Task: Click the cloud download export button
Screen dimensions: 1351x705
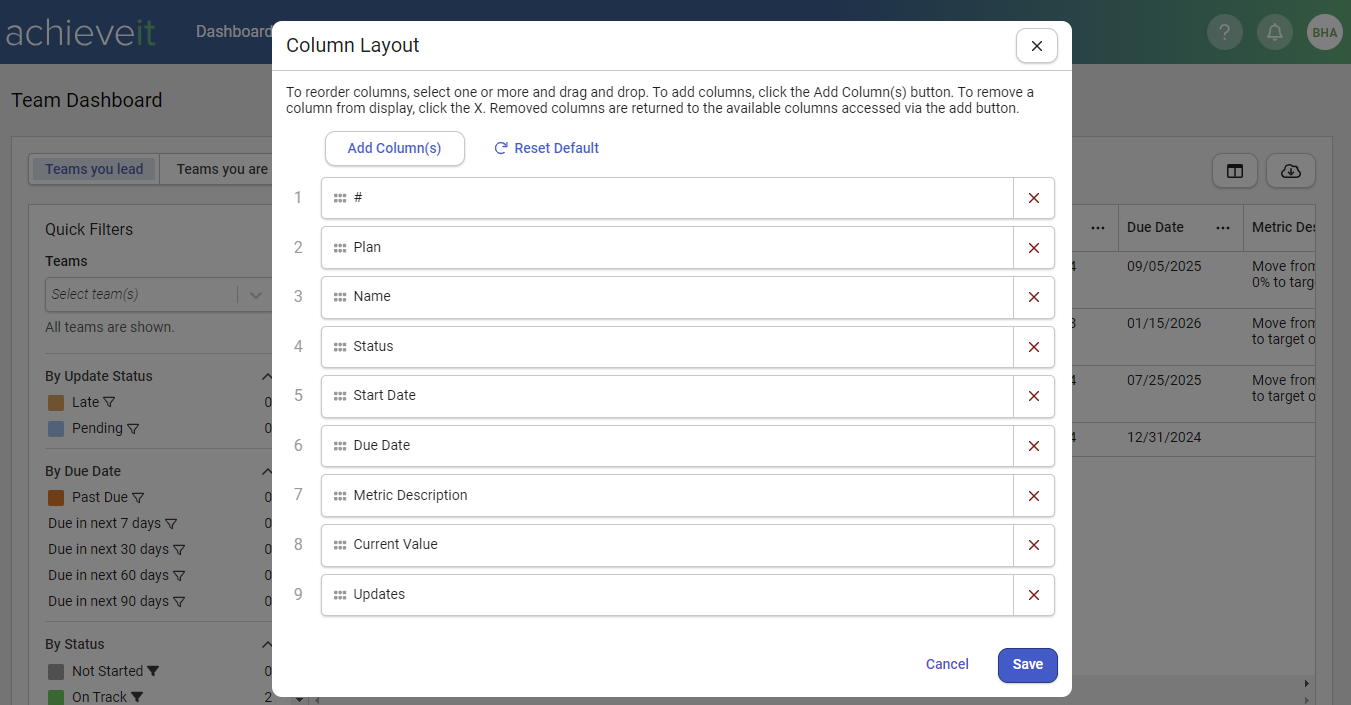Action: point(1291,171)
